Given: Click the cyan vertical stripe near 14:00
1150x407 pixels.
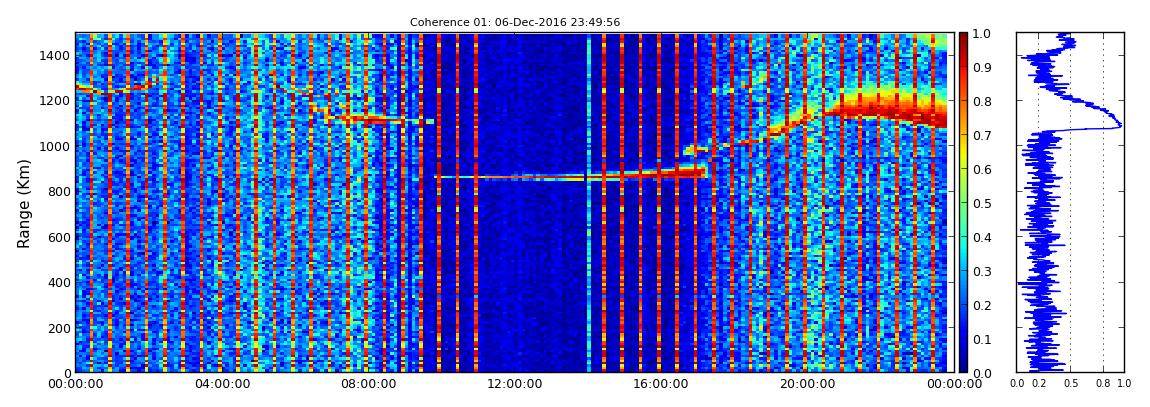Looking at the screenshot, I should tap(588, 203).
